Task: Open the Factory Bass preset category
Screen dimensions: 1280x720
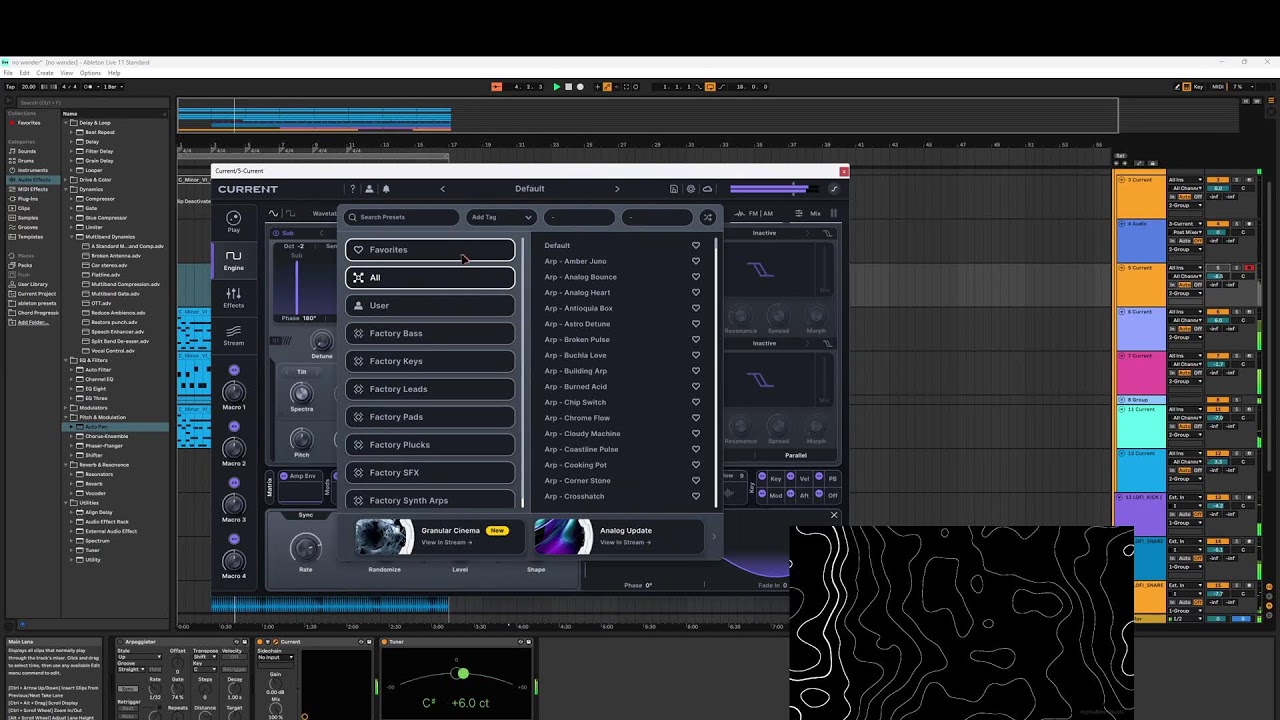Action: coord(430,333)
